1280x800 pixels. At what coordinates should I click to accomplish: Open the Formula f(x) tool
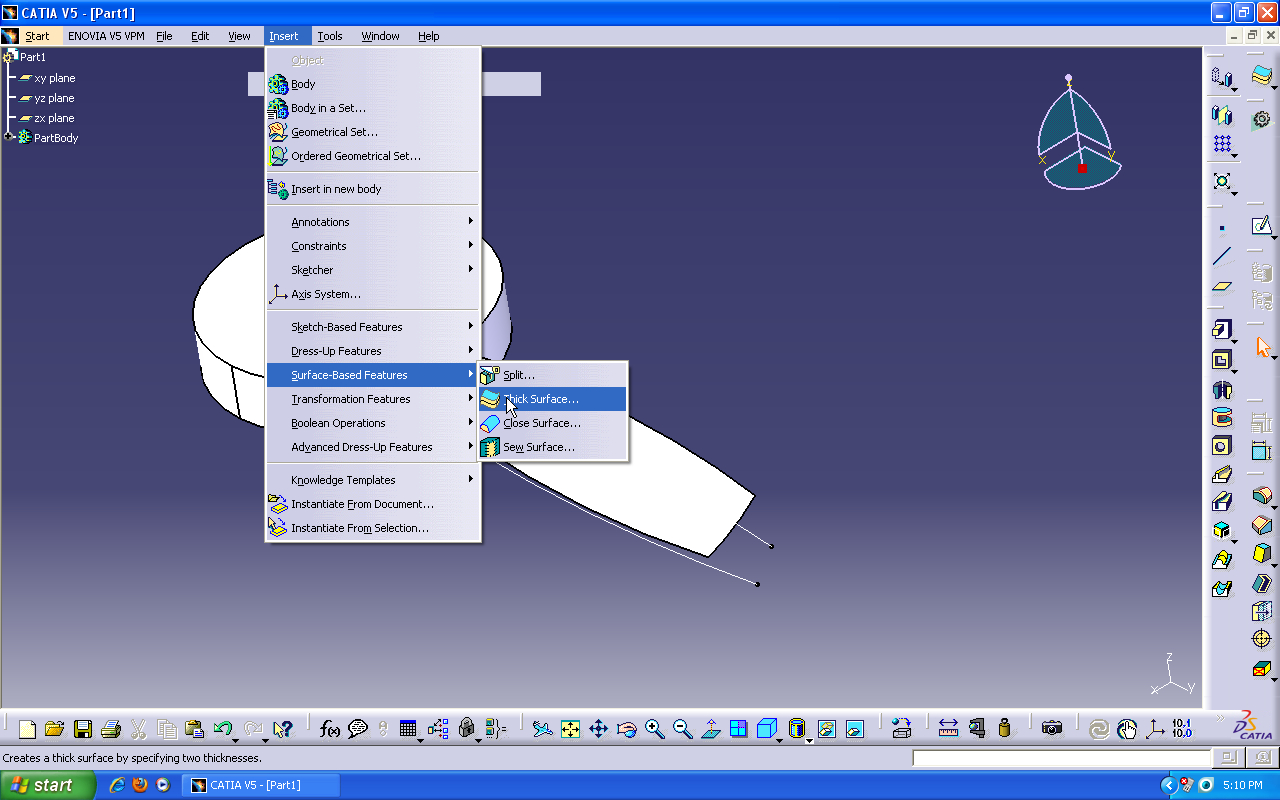pyautogui.click(x=330, y=729)
